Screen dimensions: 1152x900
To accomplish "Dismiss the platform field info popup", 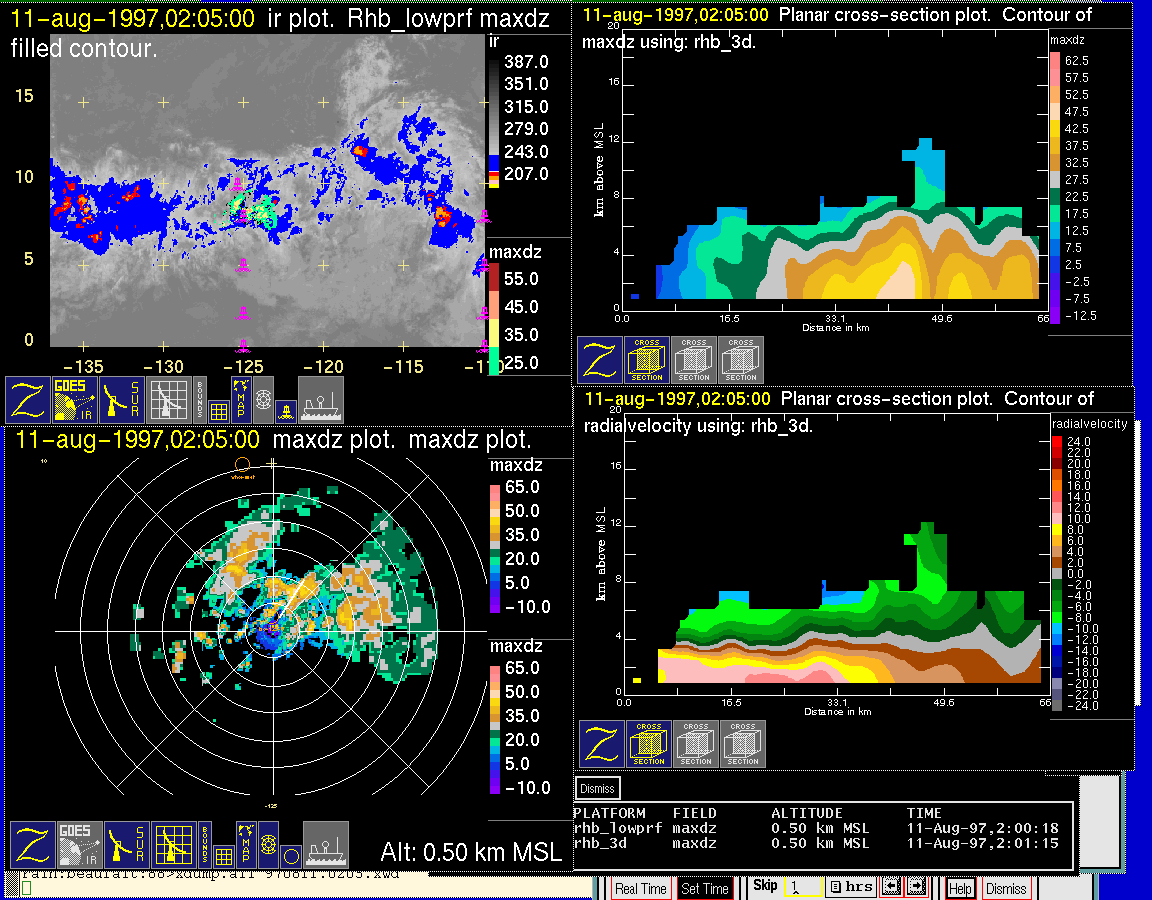I will [598, 788].
